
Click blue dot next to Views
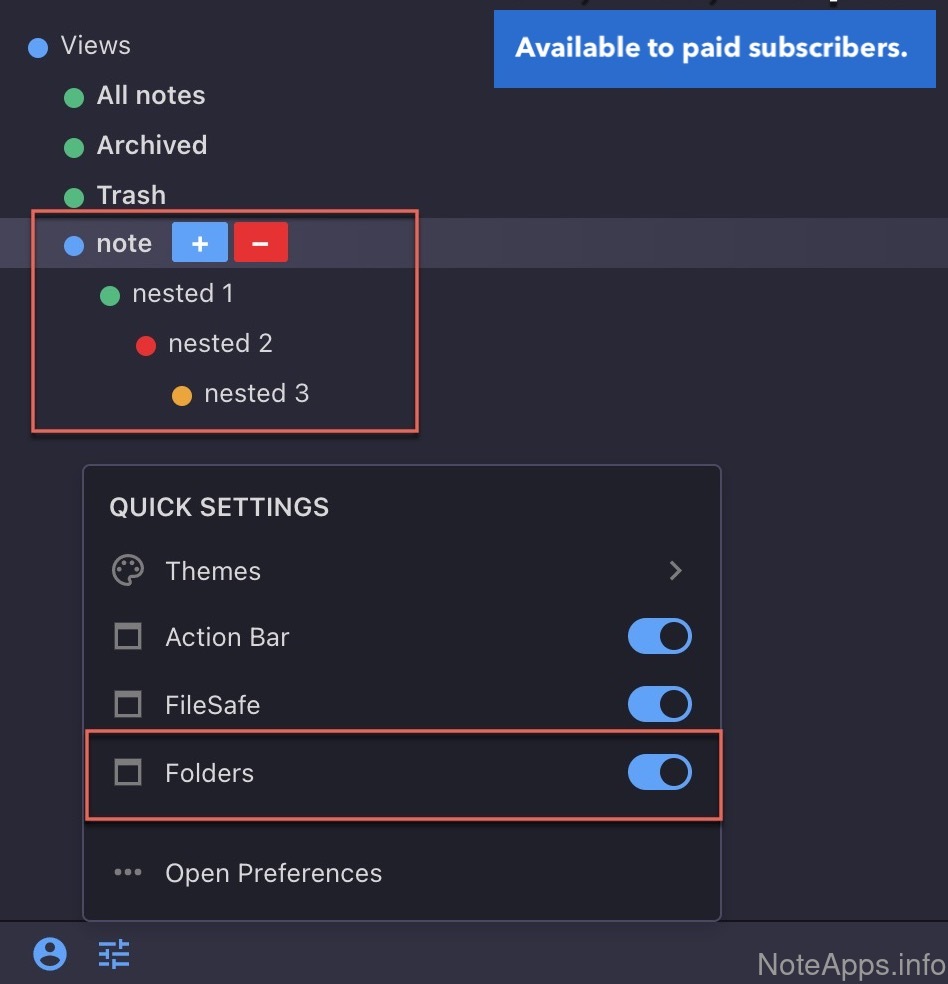click(x=38, y=47)
